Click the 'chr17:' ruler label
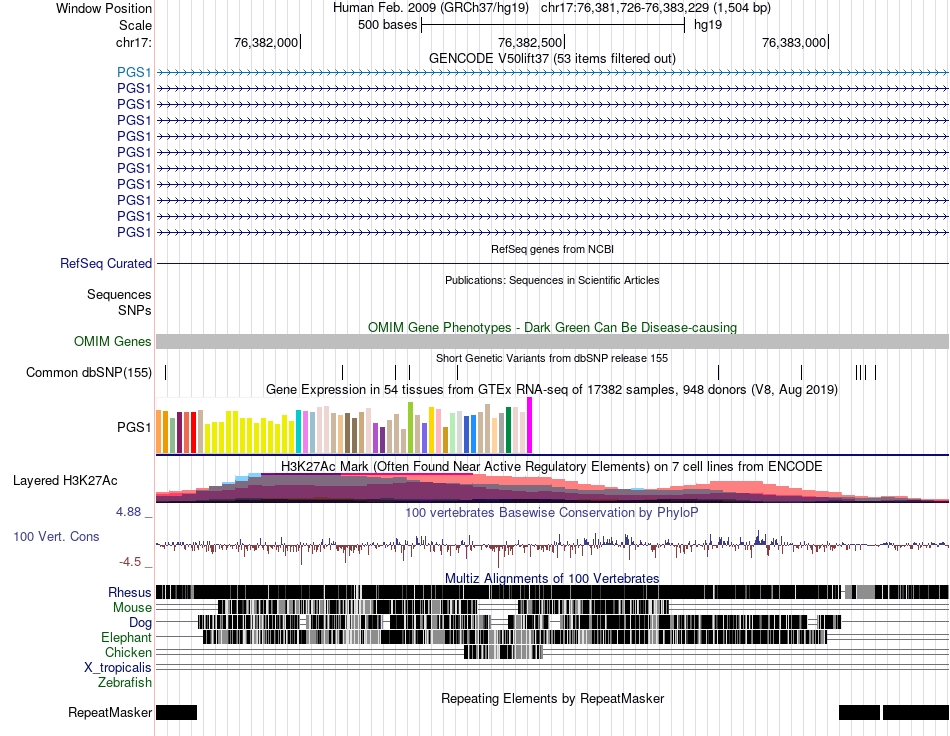Viewport: 950px width, 736px height. click(x=133, y=42)
